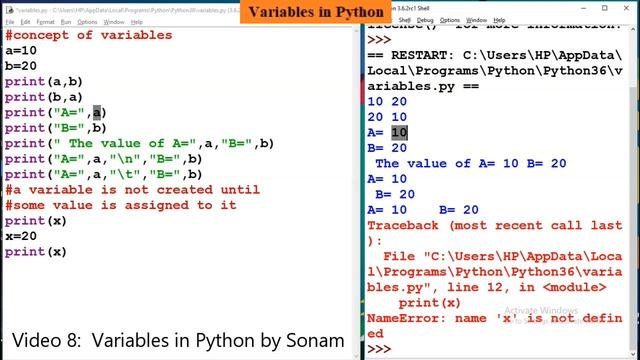This screenshot has width=640, height=360.
Task: Click the top '>>>' prompt above RESTART
Action: point(379,40)
